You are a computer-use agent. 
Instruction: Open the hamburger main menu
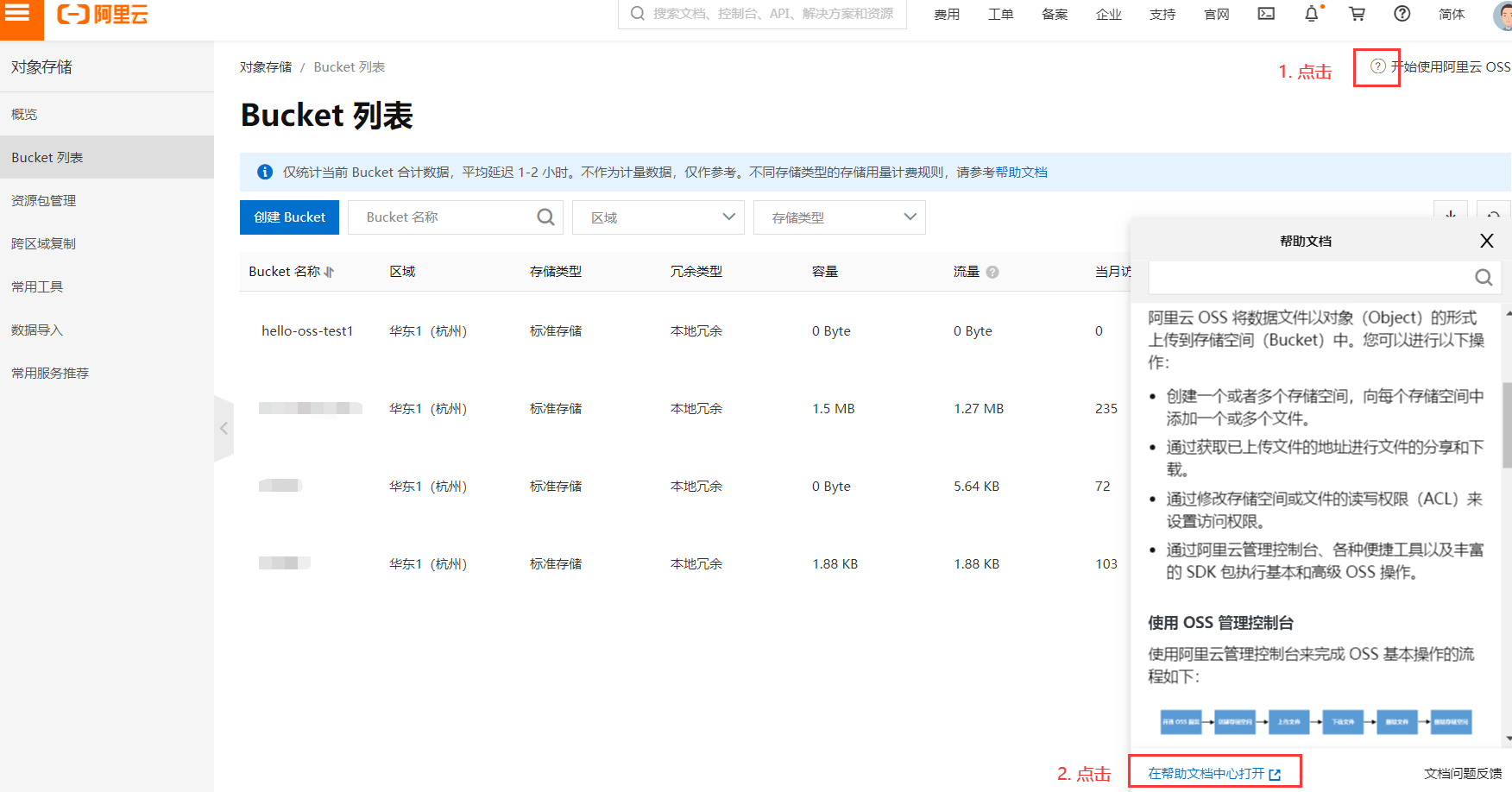[17, 14]
